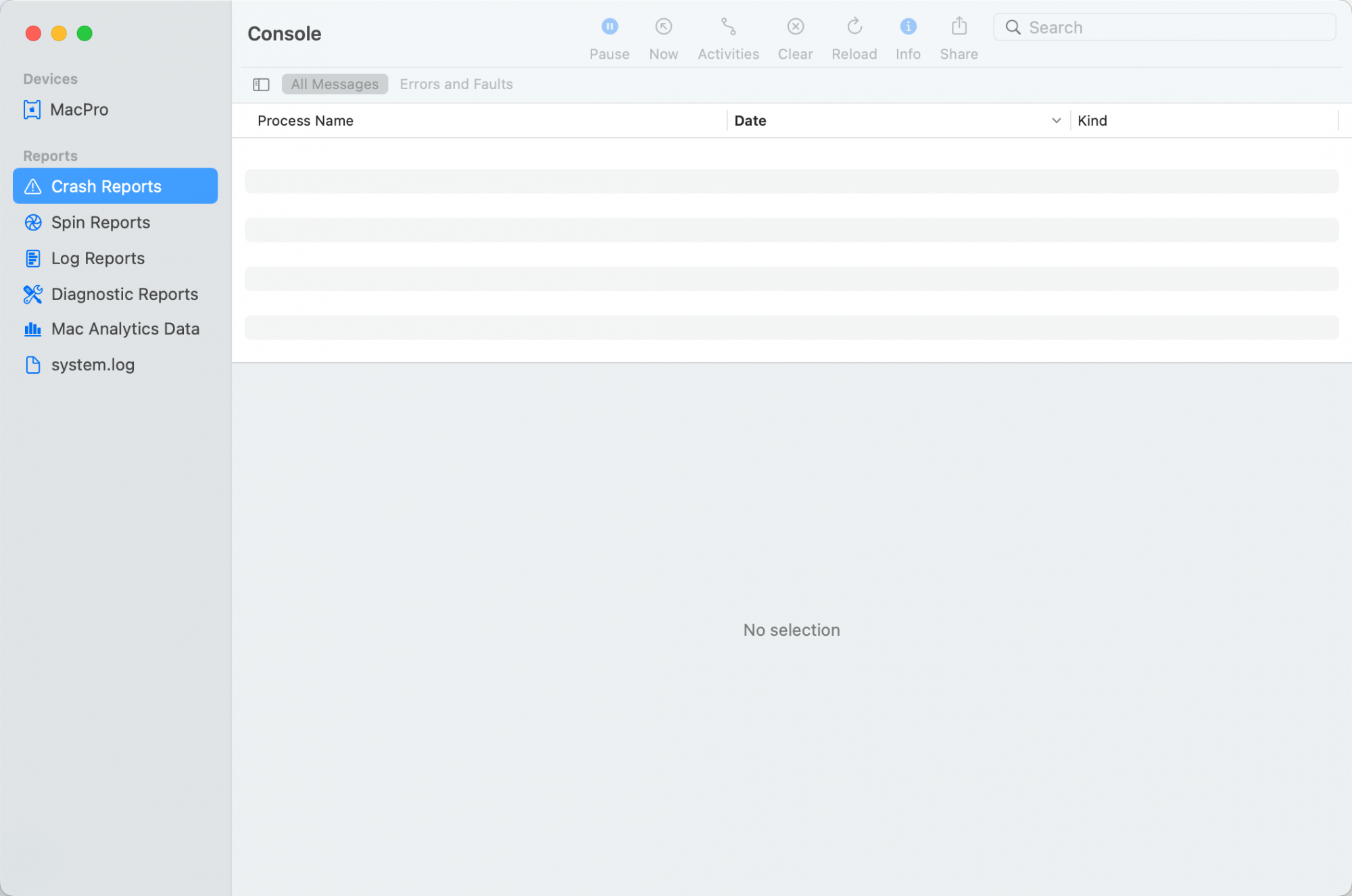Open Spin Reports in sidebar
The image size is (1352, 896).
click(x=100, y=222)
